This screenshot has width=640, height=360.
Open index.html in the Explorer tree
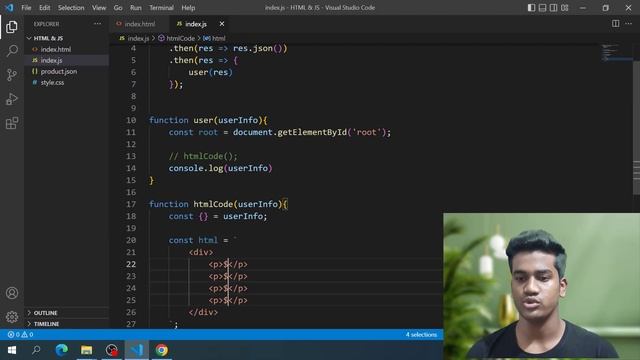pyautogui.click(x=67, y=49)
